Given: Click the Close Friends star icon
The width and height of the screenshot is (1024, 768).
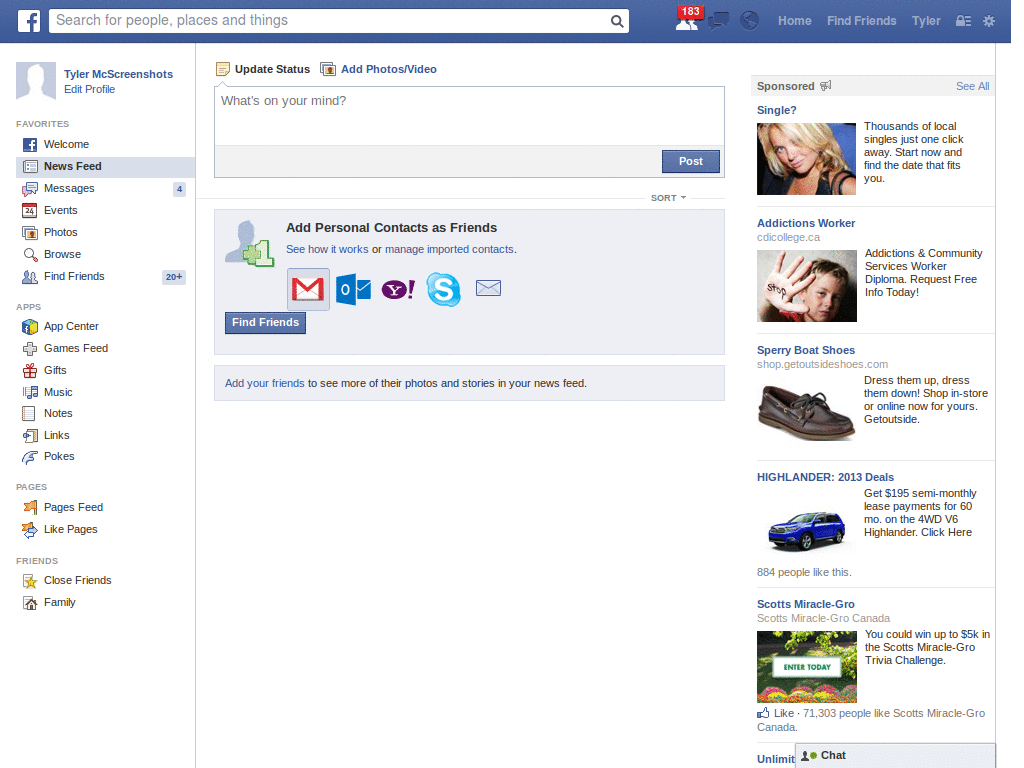Looking at the screenshot, I should click(30, 581).
